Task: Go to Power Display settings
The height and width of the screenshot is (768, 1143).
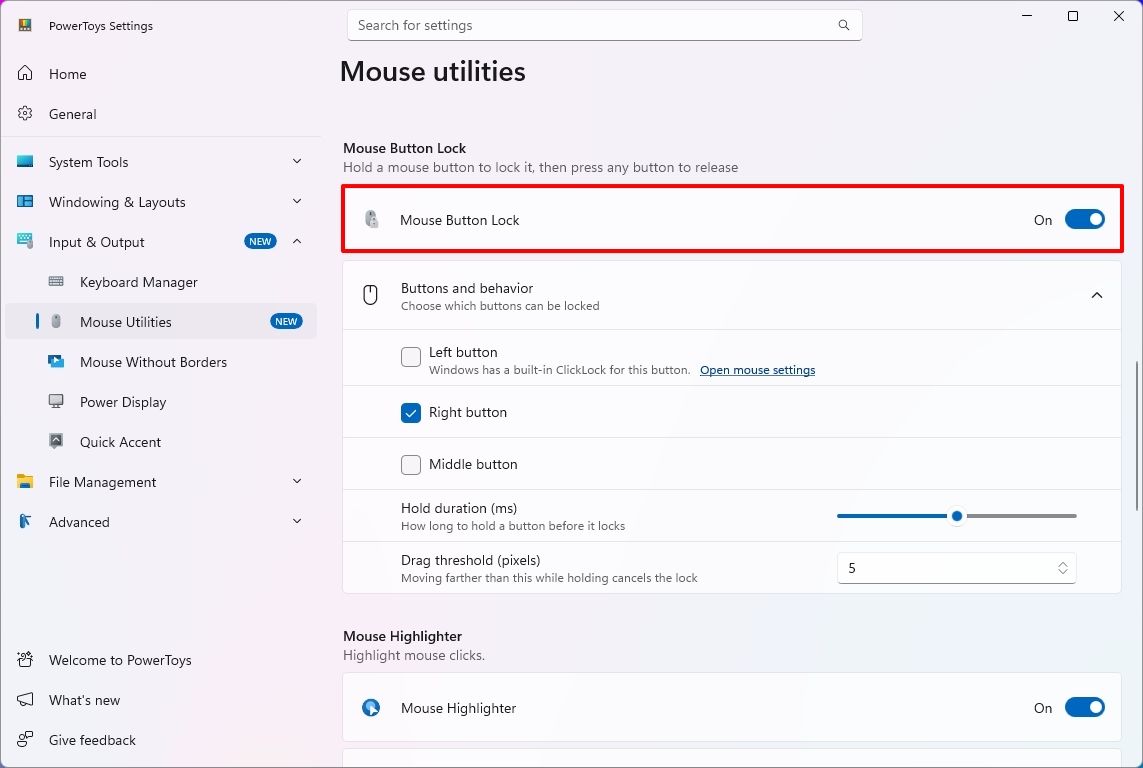Action: point(160,402)
